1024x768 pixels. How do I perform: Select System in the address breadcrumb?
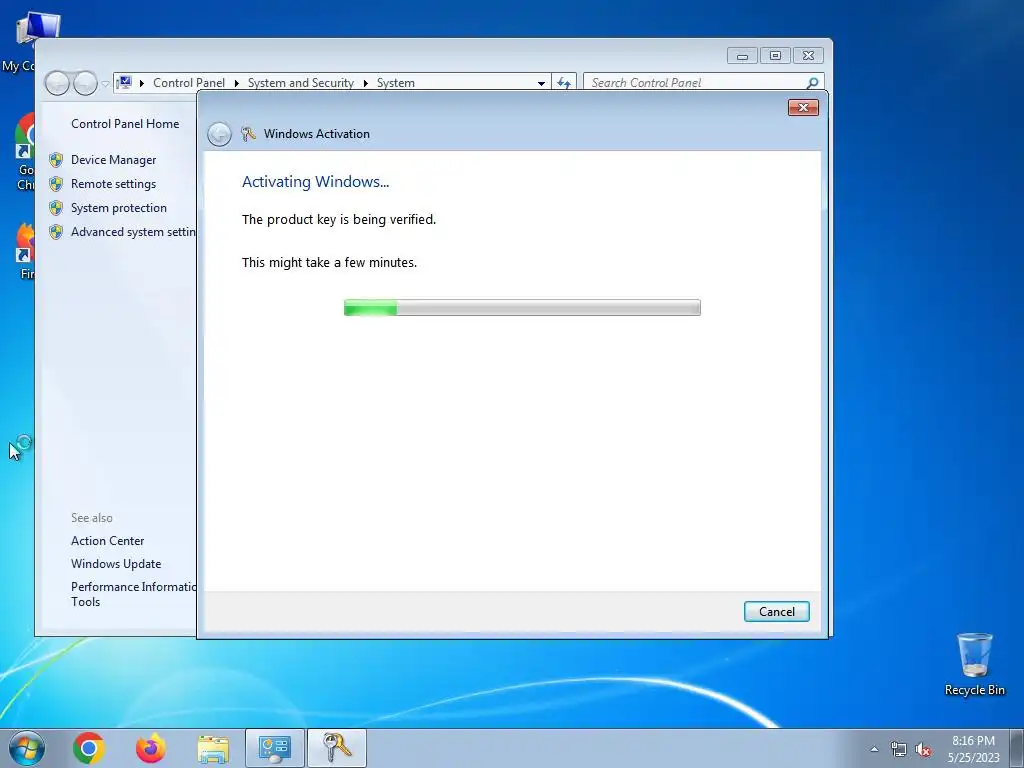[x=396, y=83]
